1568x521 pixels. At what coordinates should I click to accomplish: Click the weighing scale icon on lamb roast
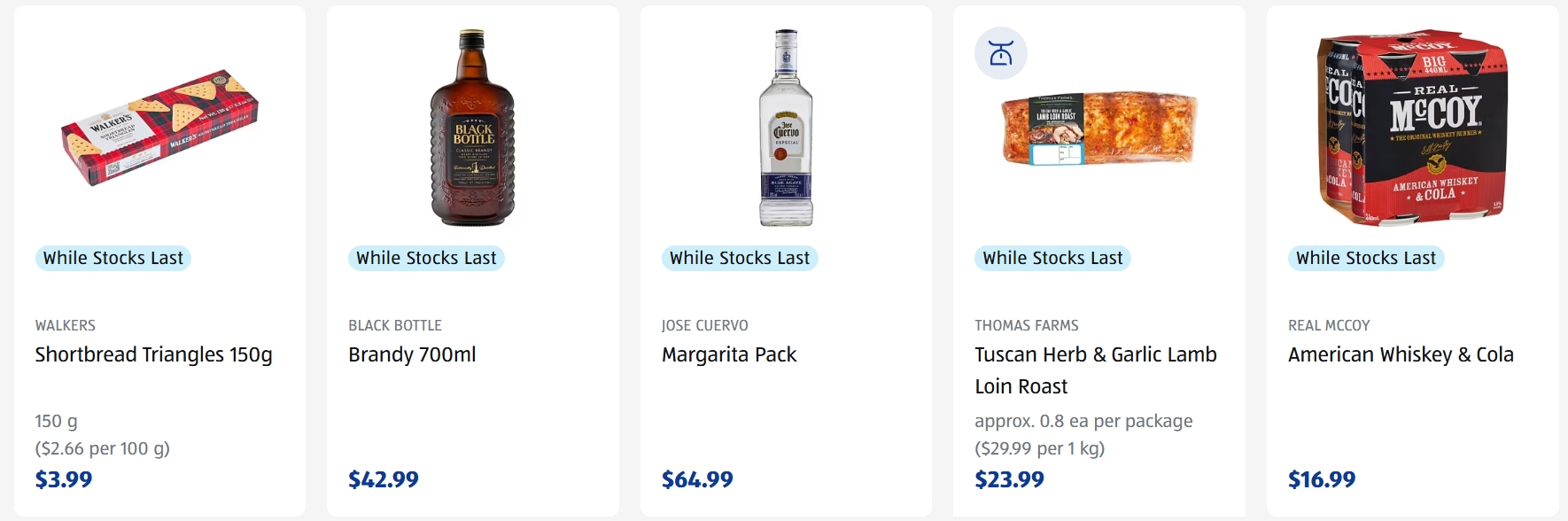point(1001,53)
